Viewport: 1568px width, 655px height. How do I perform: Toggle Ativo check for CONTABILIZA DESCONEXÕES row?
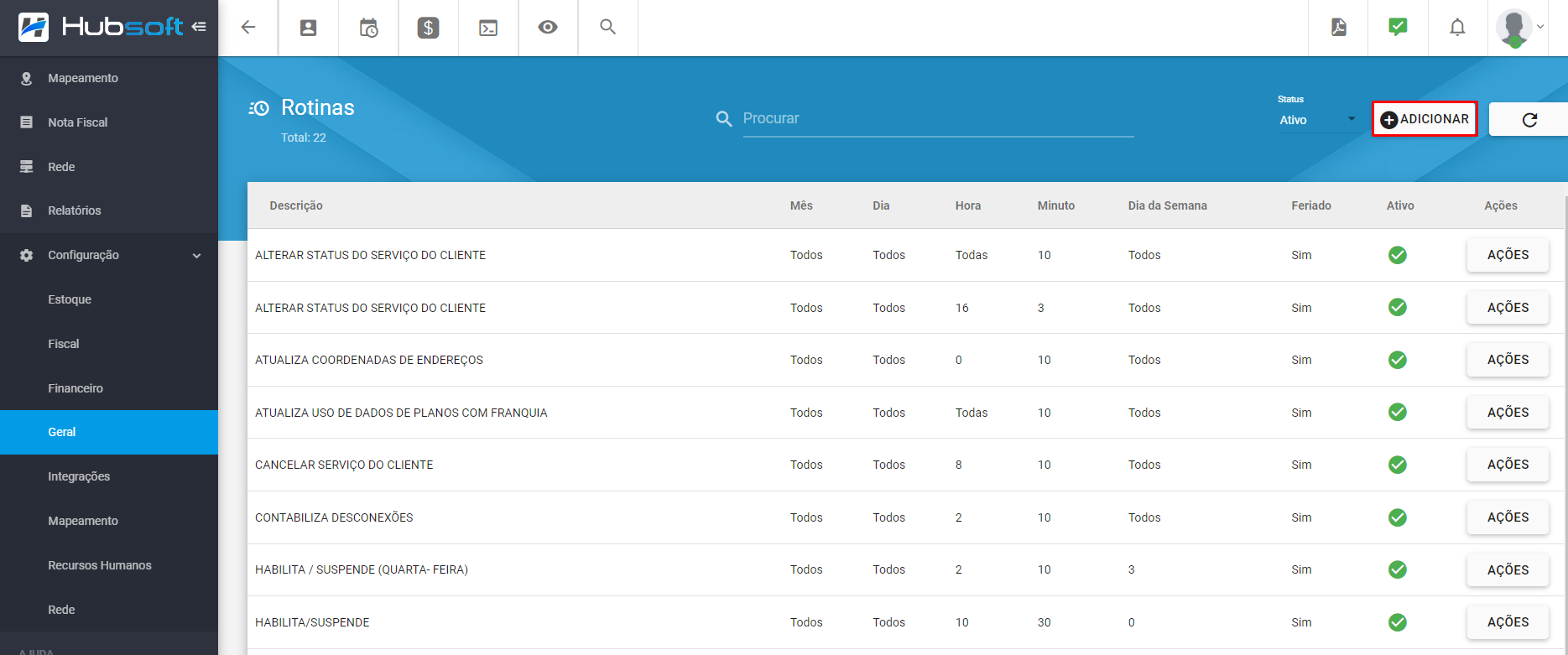click(x=1398, y=517)
